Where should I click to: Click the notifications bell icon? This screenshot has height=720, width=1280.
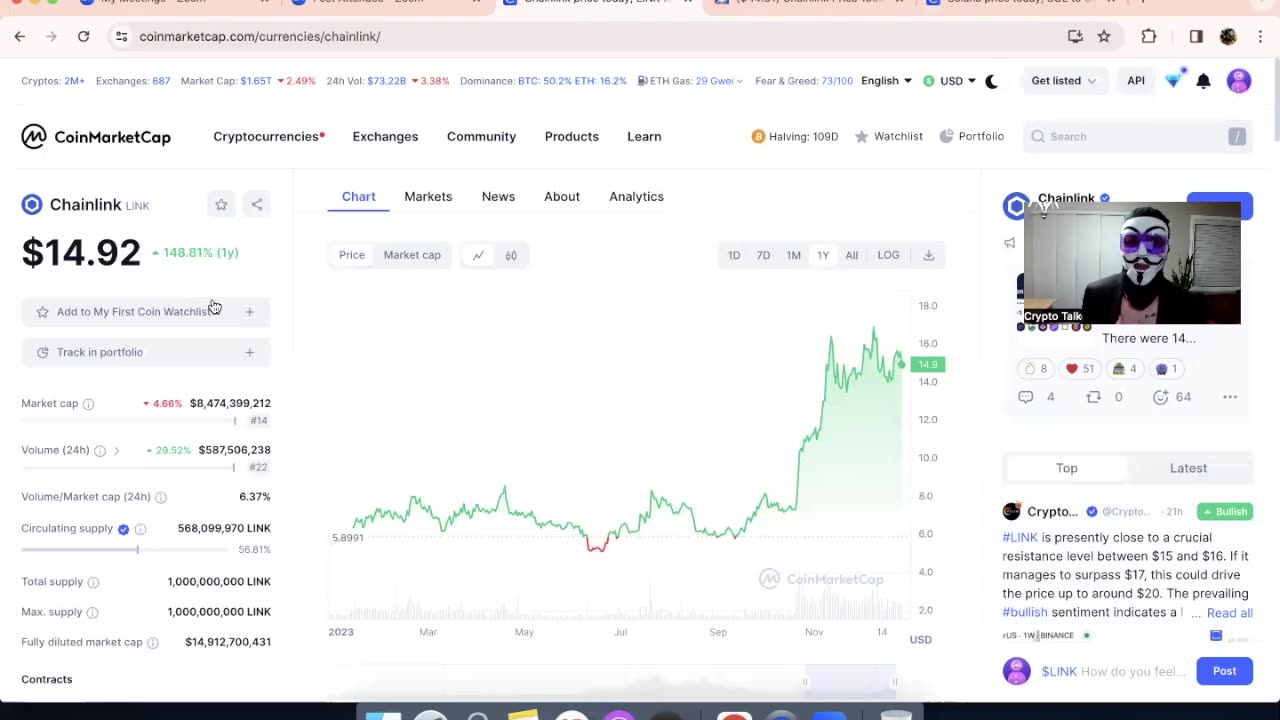click(1204, 81)
